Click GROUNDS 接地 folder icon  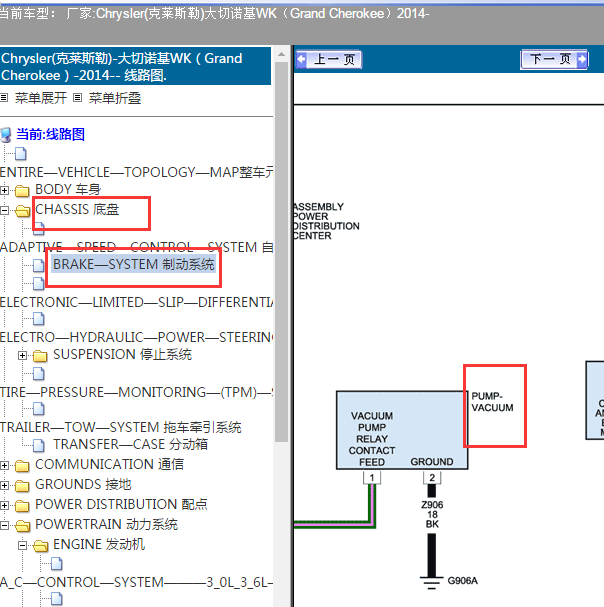(x=22, y=485)
